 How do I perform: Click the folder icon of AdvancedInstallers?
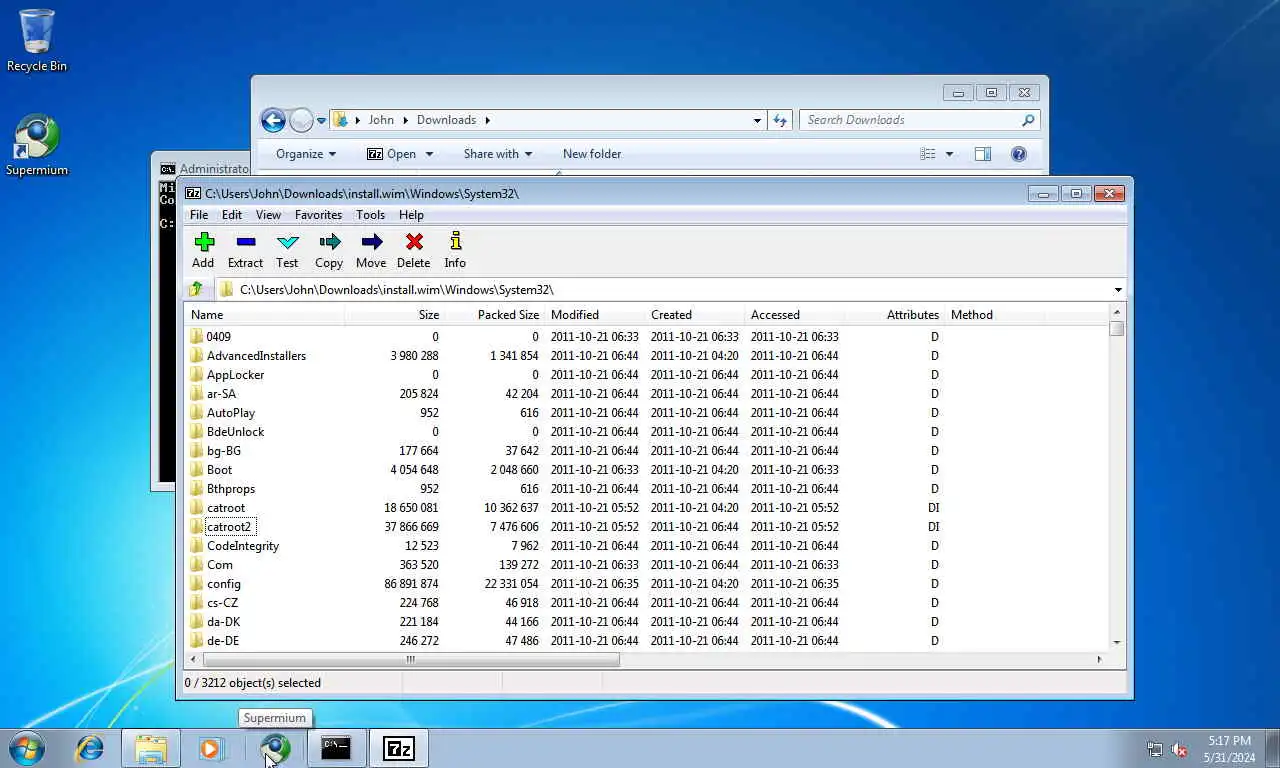[x=197, y=356]
